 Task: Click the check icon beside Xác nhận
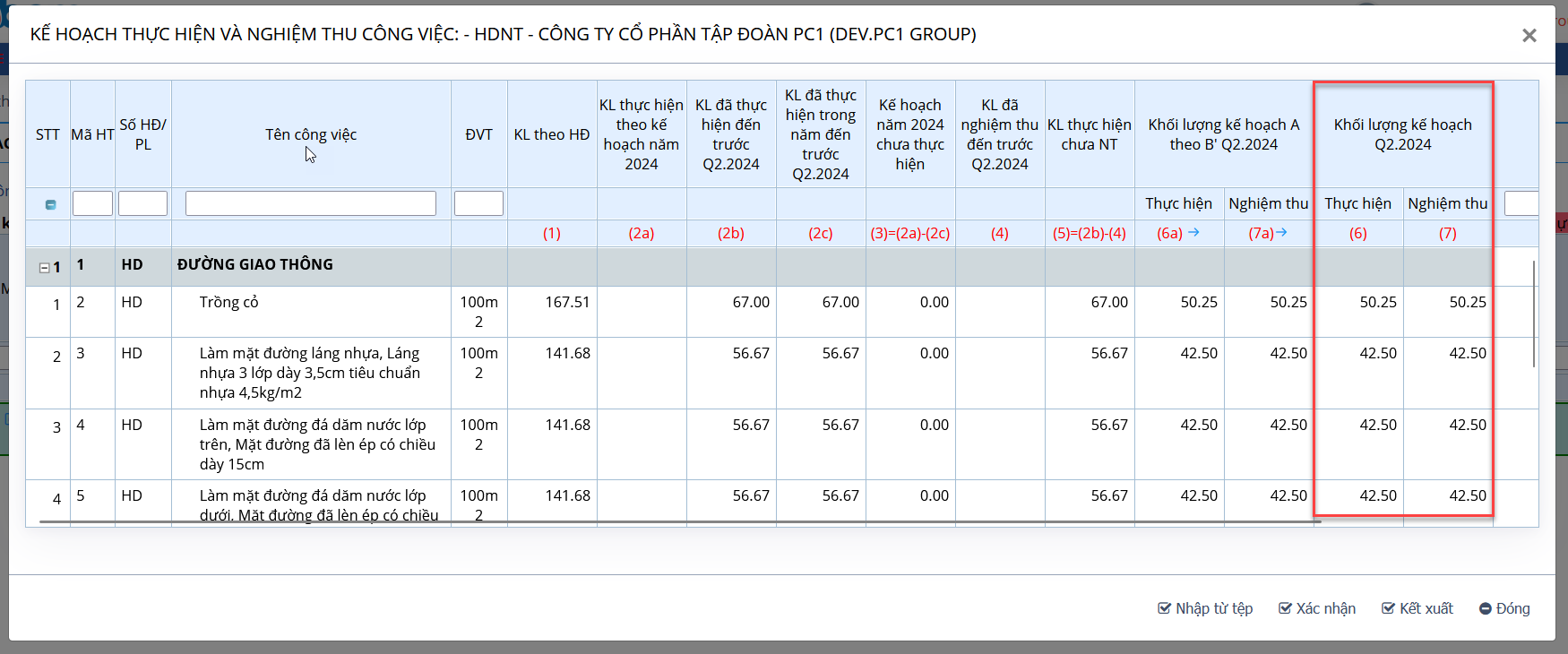coord(1285,608)
